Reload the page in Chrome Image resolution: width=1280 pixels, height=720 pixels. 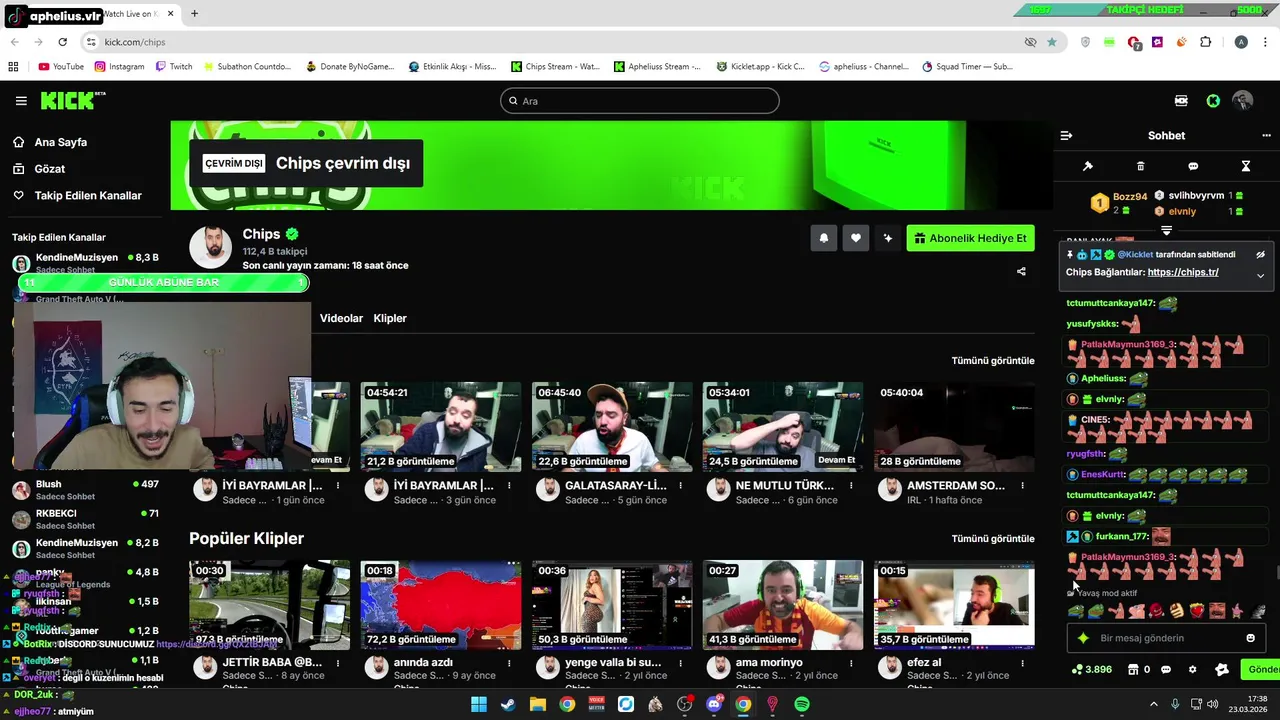coord(62,42)
